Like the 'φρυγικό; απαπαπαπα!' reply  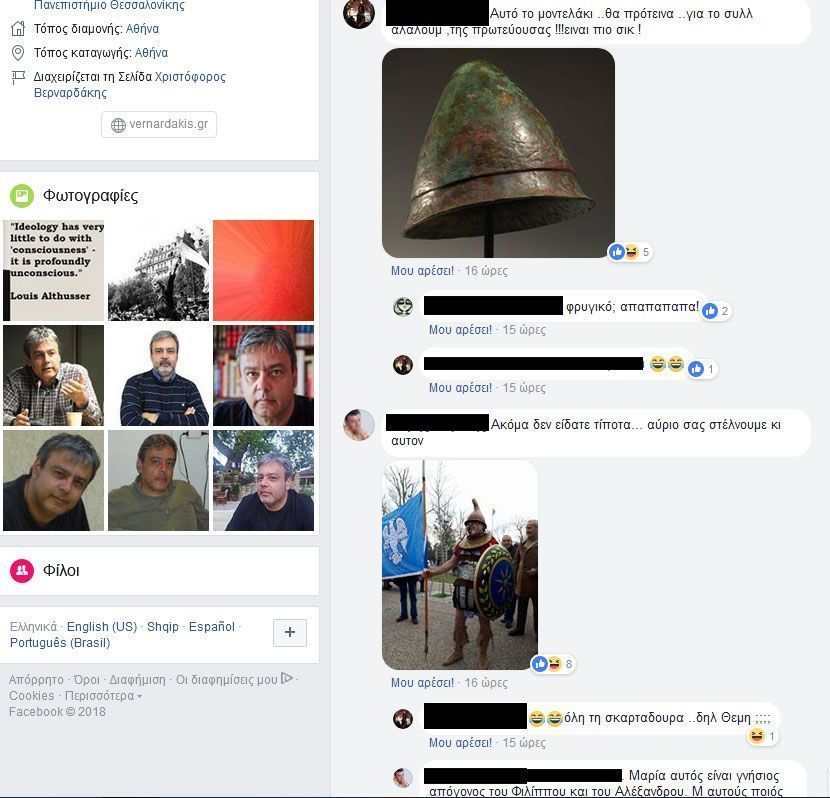(x=461, y=330)
